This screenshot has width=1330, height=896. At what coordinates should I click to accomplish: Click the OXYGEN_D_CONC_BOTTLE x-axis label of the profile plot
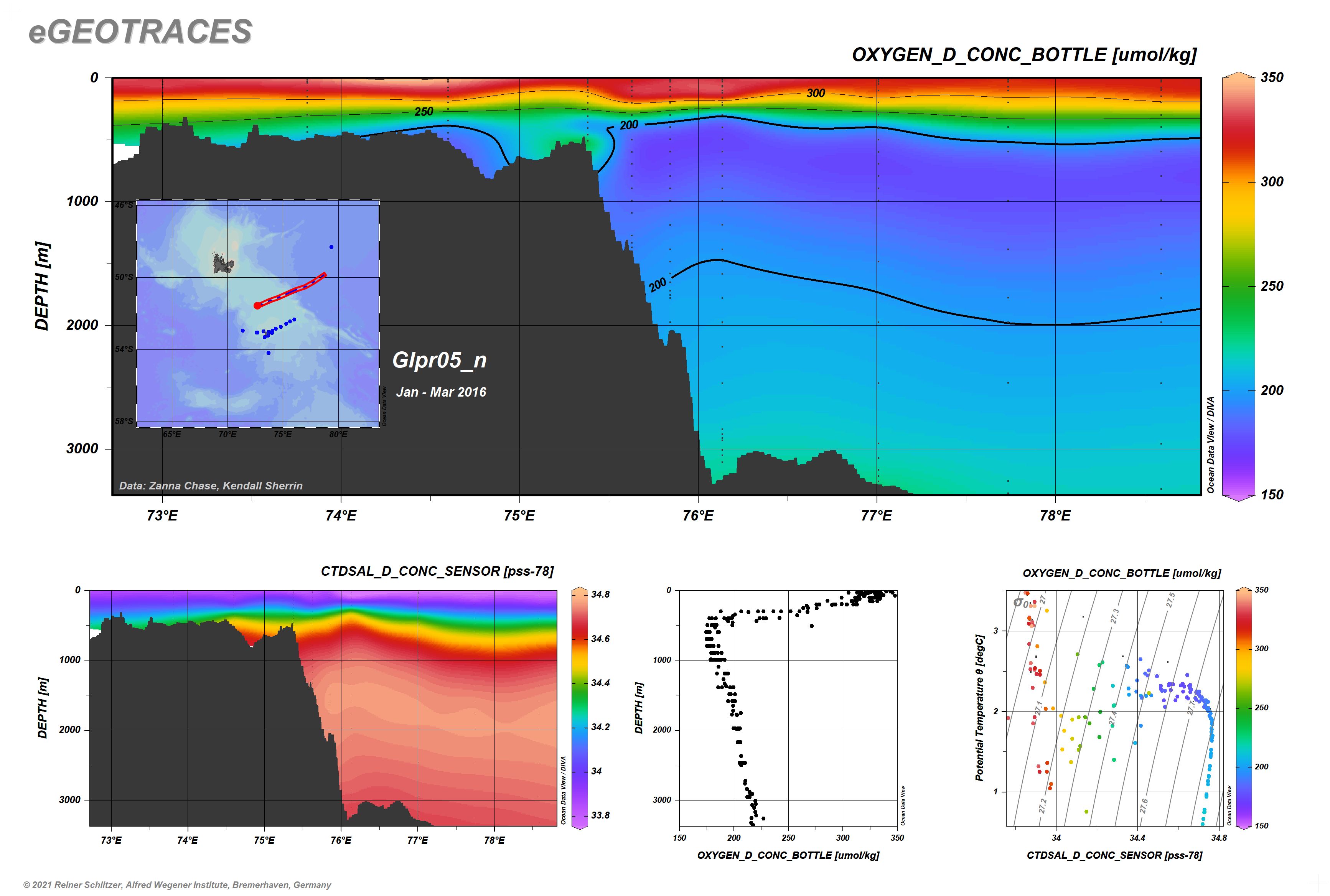coord(788,855)
